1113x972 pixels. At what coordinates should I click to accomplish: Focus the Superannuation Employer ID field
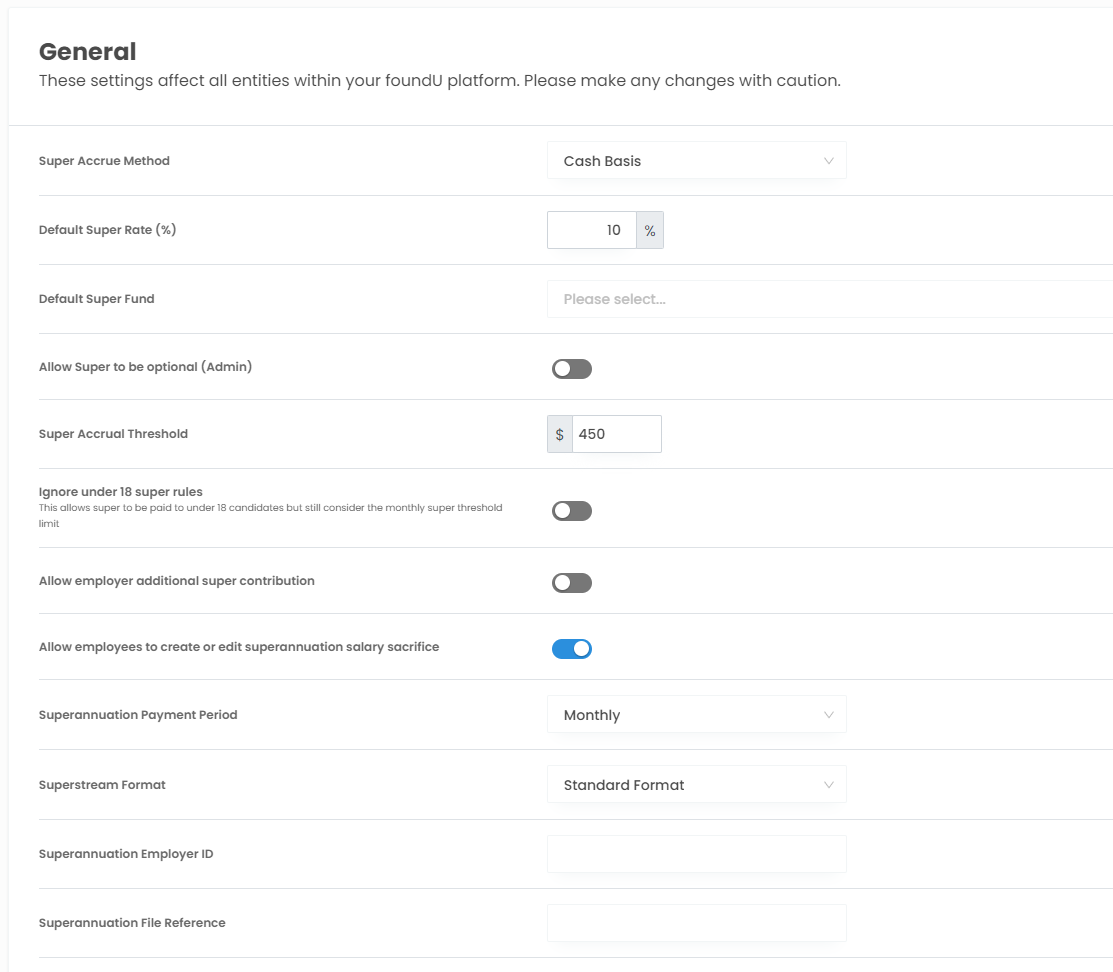click(696, 854)
